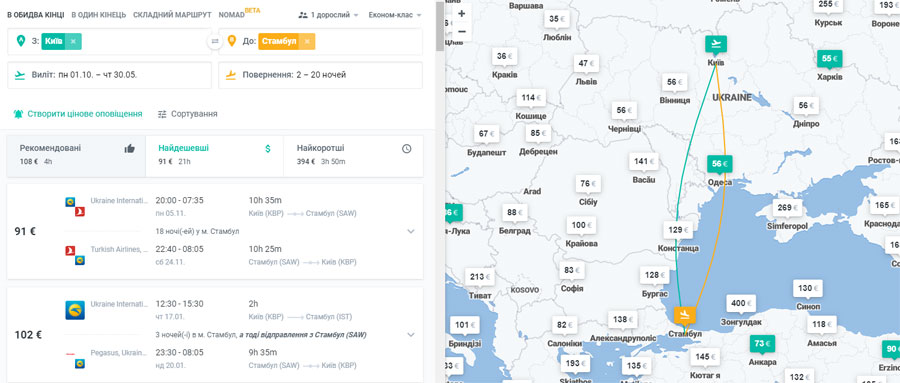Click the departure plane icon in Виліт field
This screenshot has width=900, height=383.
point(20,75)
